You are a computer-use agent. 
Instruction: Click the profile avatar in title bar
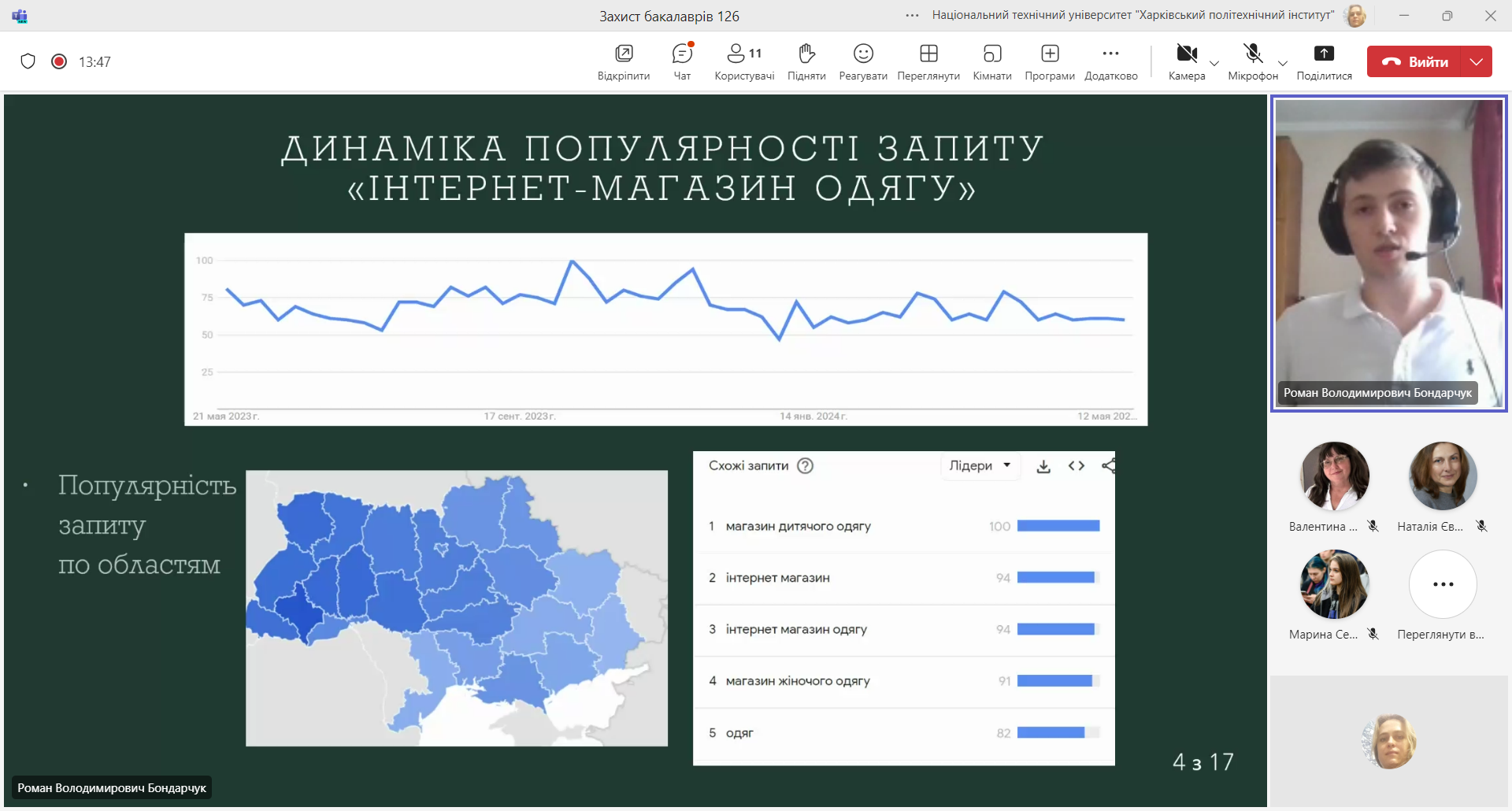[1355, 16]
